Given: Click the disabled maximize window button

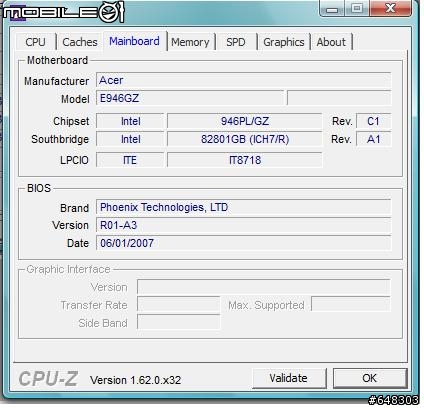Looking at the screenshot, I should (x=357, y=8).
